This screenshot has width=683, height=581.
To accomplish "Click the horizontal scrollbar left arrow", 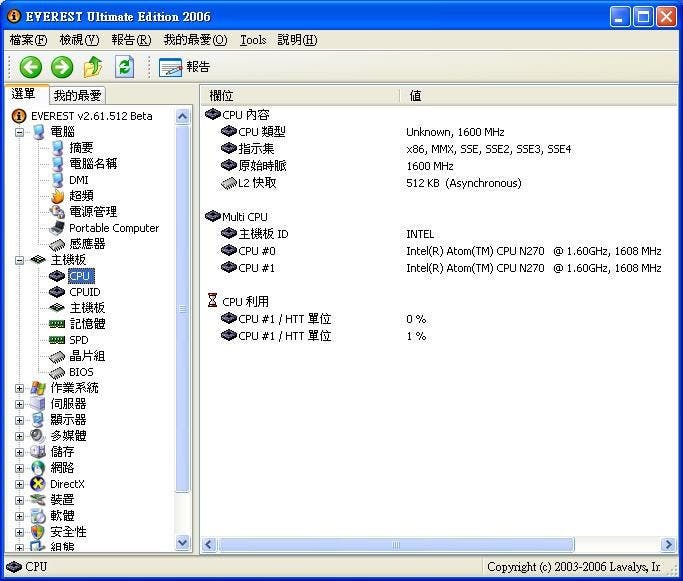I will (x=209, y=544).
